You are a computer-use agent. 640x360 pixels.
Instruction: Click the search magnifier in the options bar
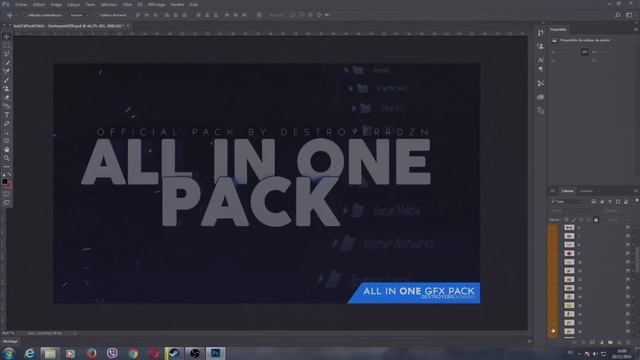click(x=618, y=15)
